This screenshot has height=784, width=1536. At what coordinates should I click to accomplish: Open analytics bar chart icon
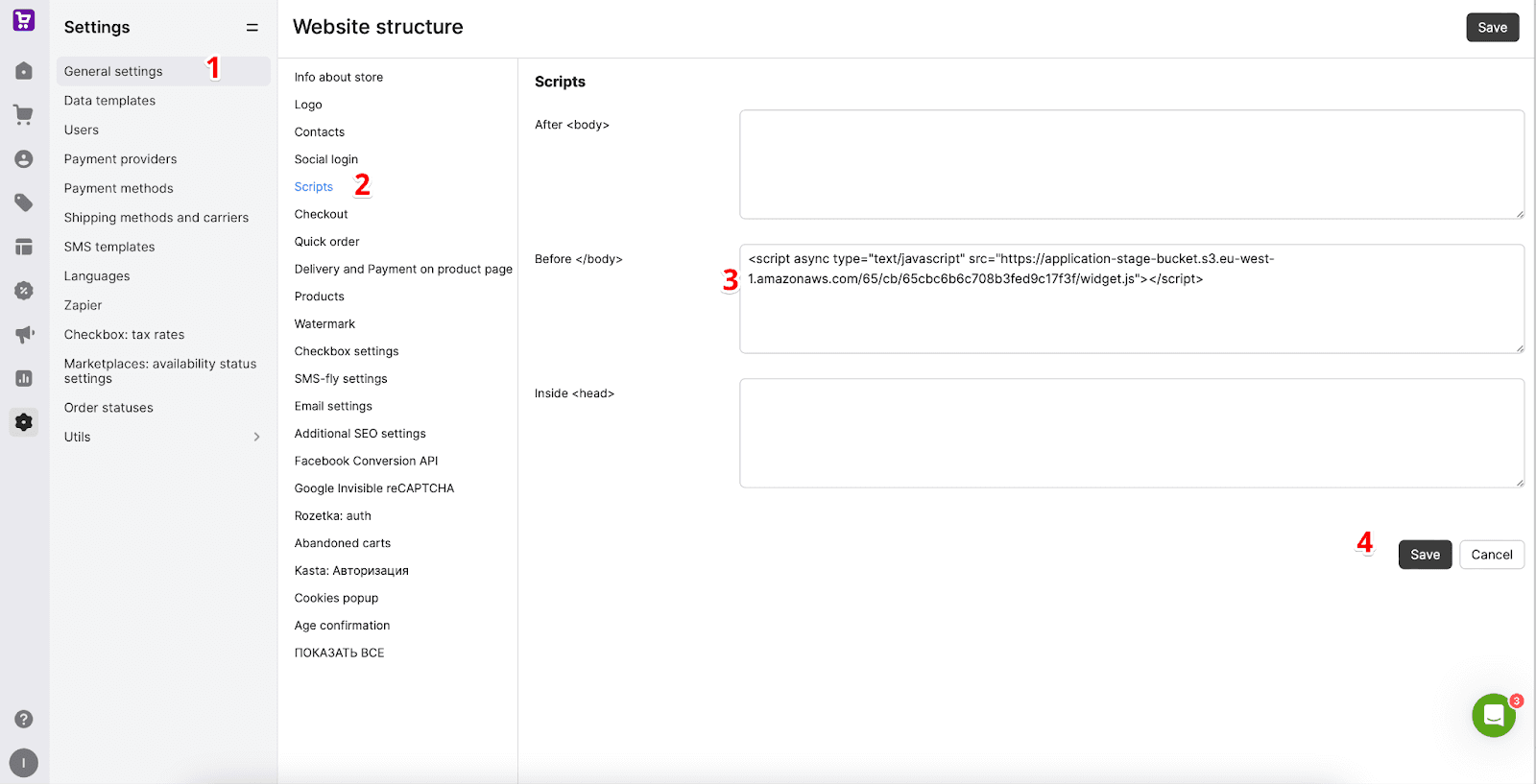(x=24, y=378)
